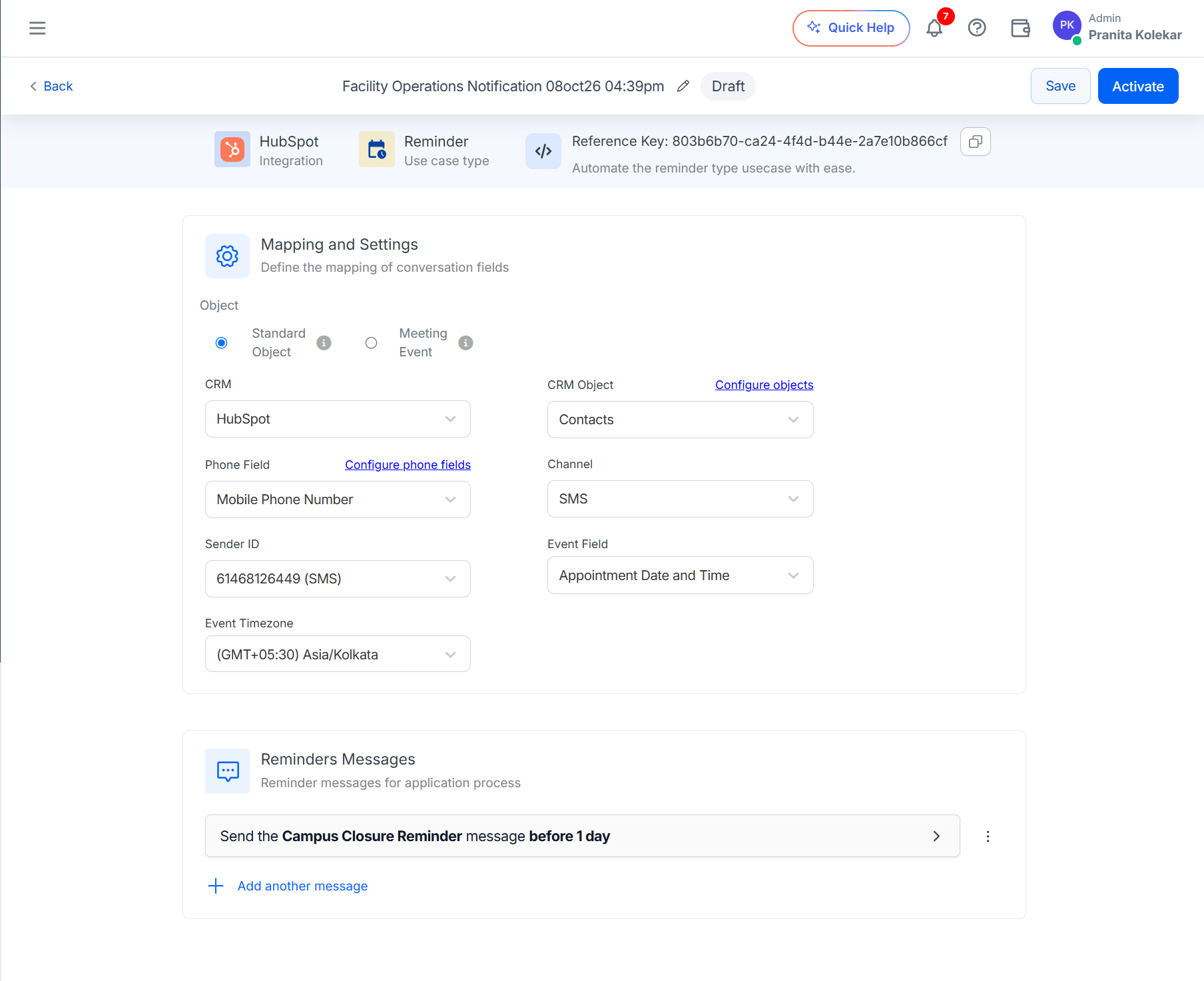Click the help question mark icon
The height and width of the screenshot is (981, 1204).
pyautogui.click(x=977, y=28)
